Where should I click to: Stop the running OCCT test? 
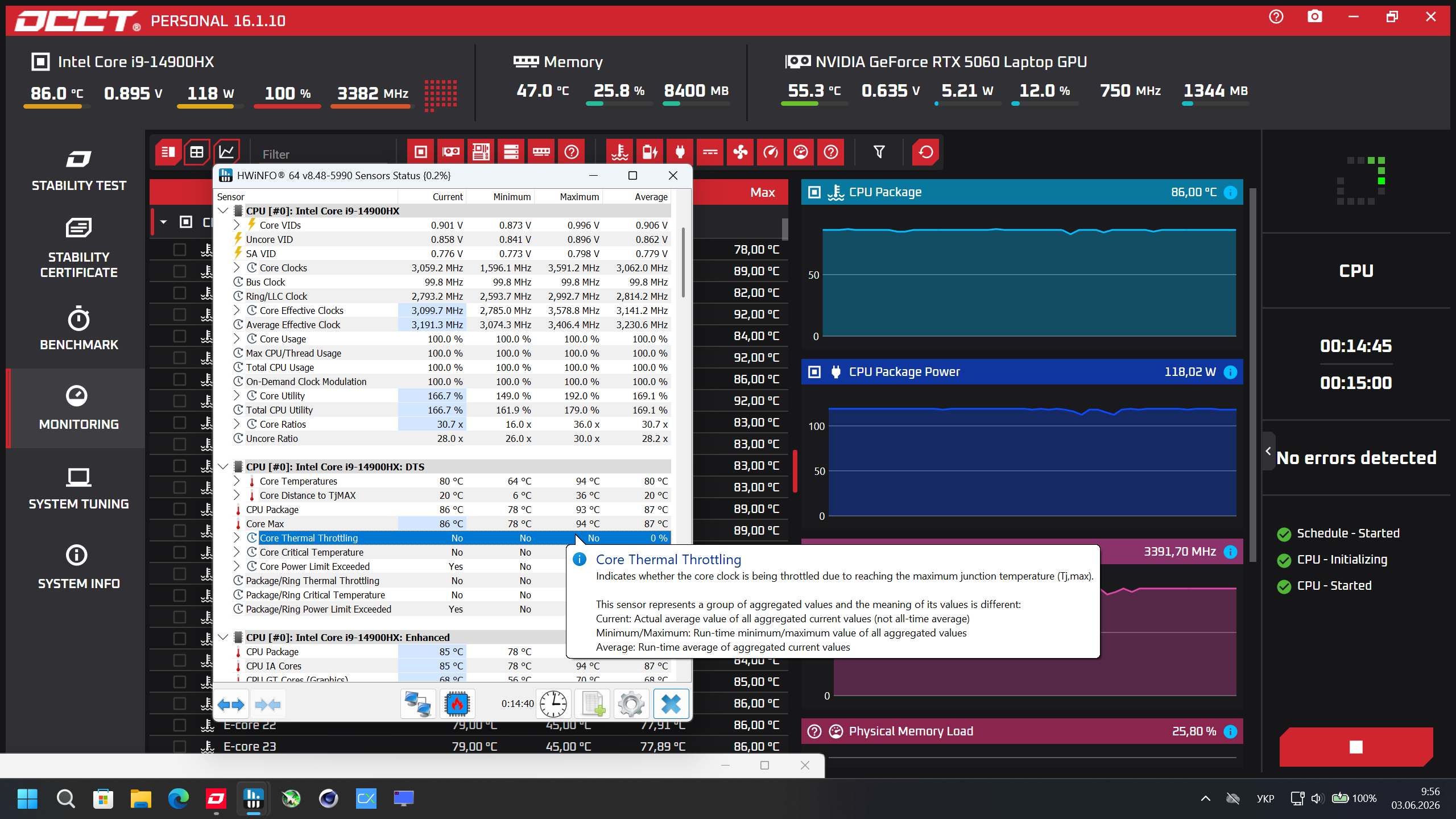click(1356, 747)
